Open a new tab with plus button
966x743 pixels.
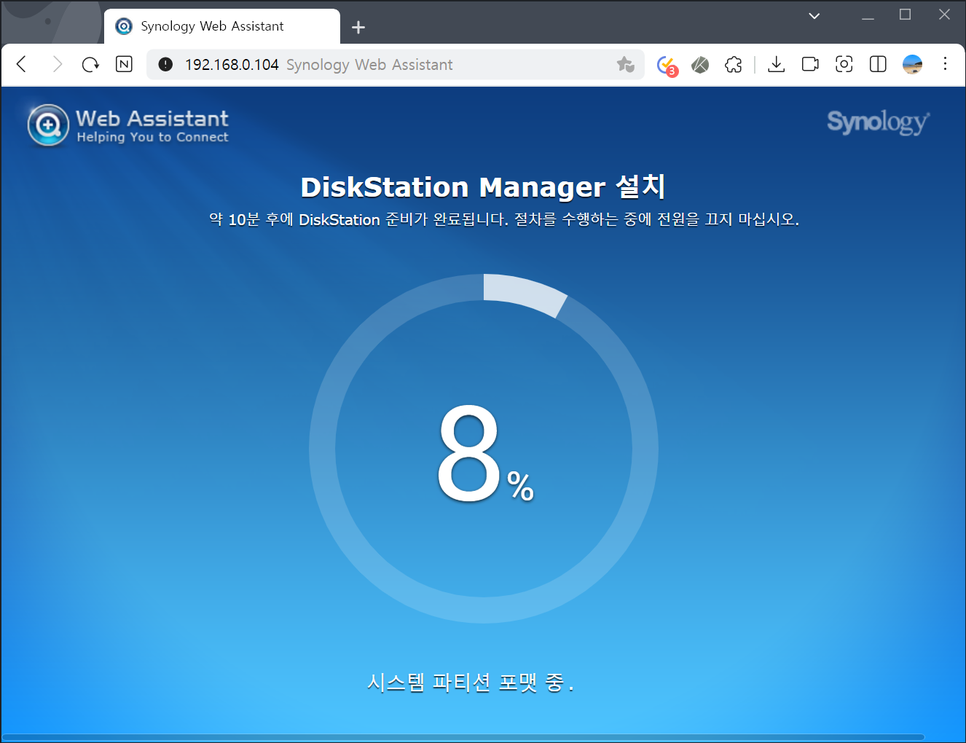coord(359,27)
